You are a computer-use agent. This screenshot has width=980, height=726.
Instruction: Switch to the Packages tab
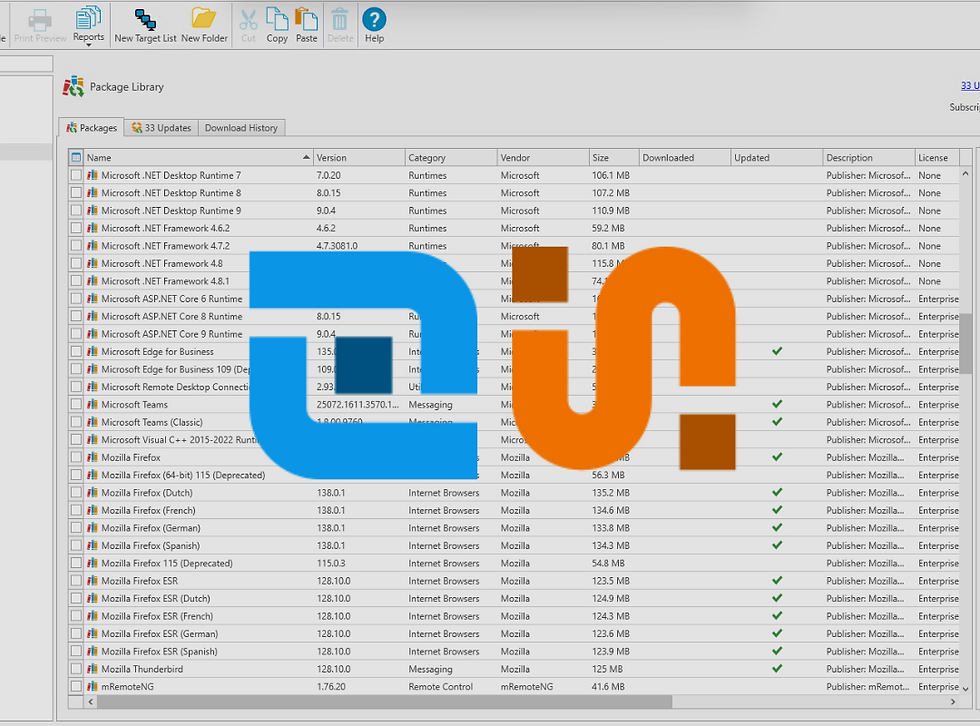point(92,127)
